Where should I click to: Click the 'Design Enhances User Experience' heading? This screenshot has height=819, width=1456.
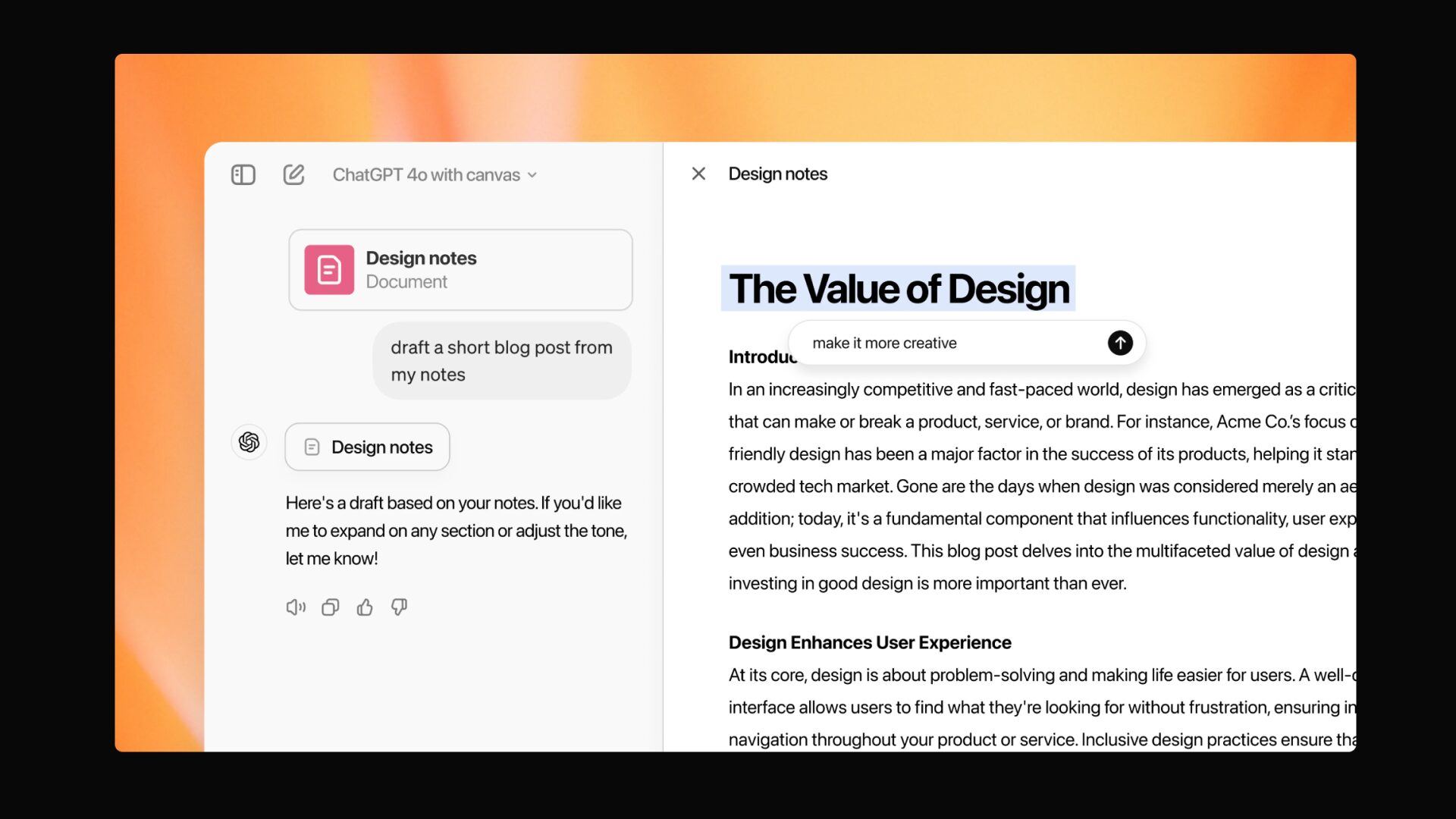[870, 642]
